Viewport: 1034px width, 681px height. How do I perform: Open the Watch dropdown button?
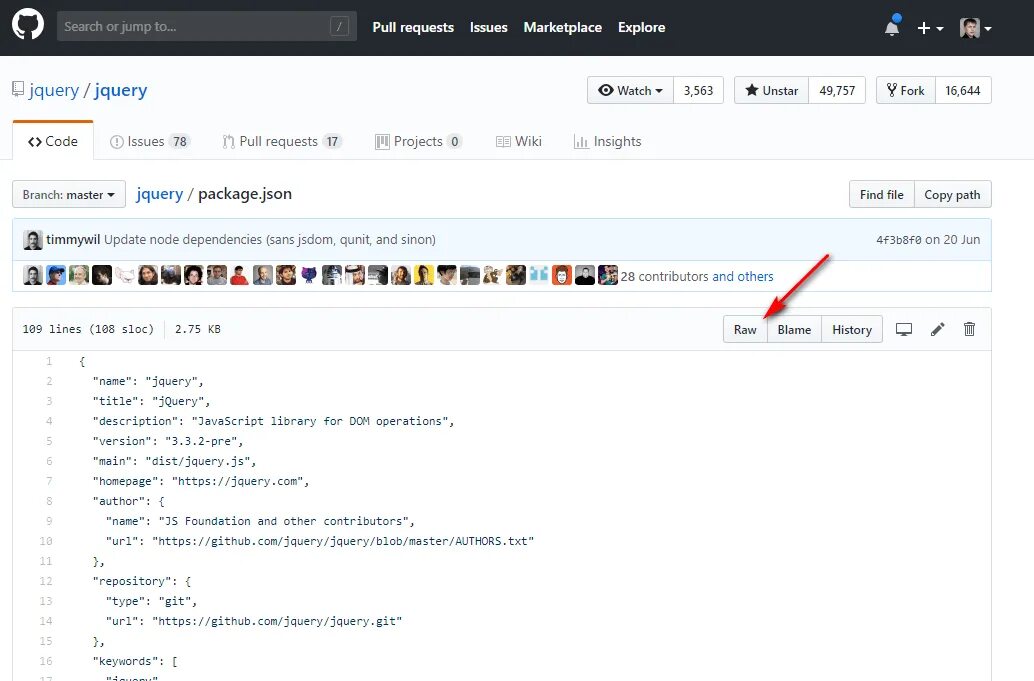pos(630,90)
